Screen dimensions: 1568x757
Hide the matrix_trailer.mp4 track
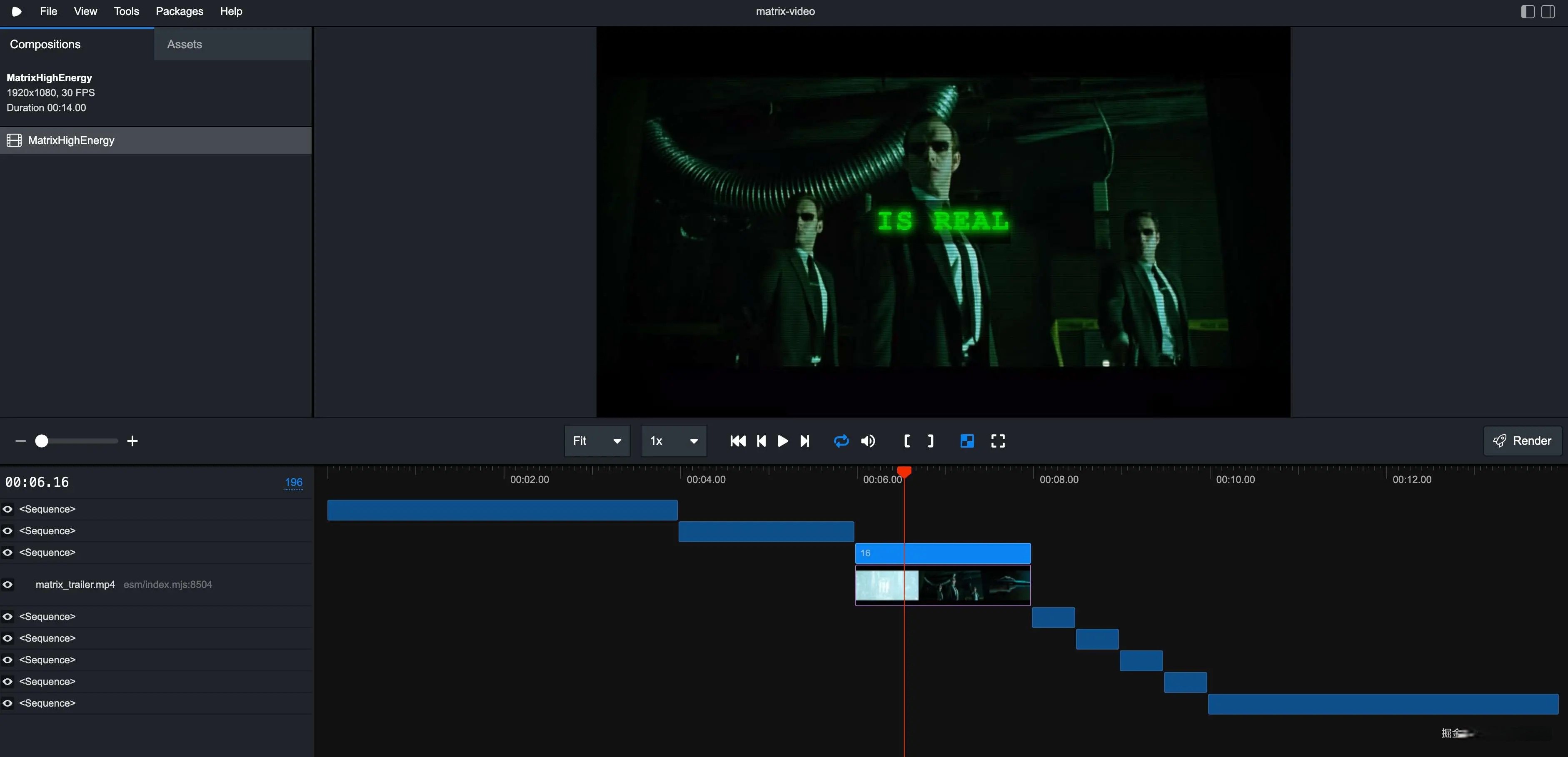point(8,585)
